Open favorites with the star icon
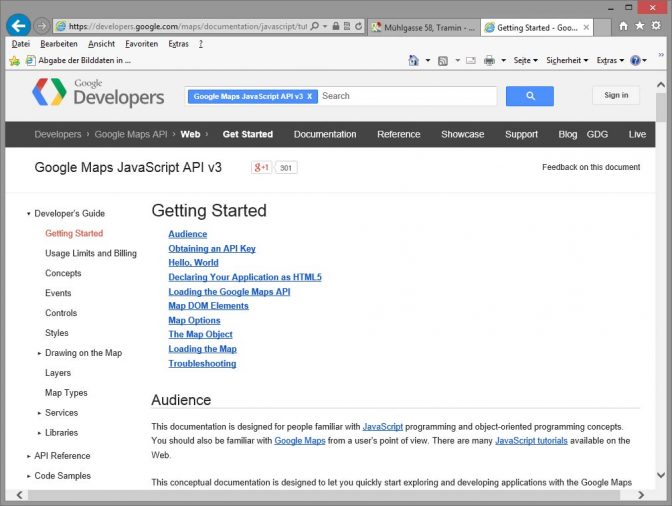 click(639, 26)
